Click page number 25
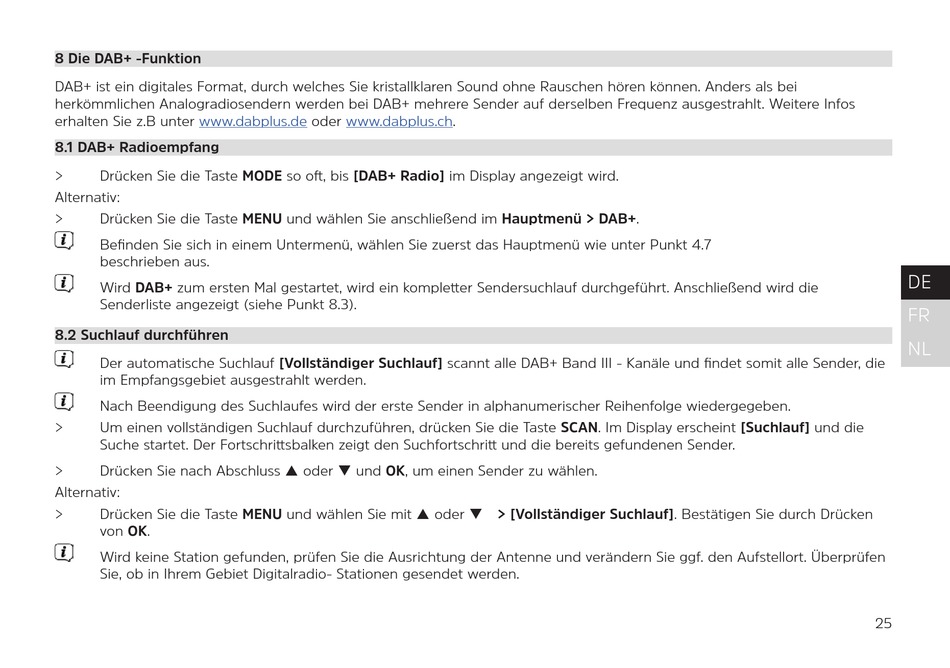This screenshot has height=668, width=950. [883, 623]
